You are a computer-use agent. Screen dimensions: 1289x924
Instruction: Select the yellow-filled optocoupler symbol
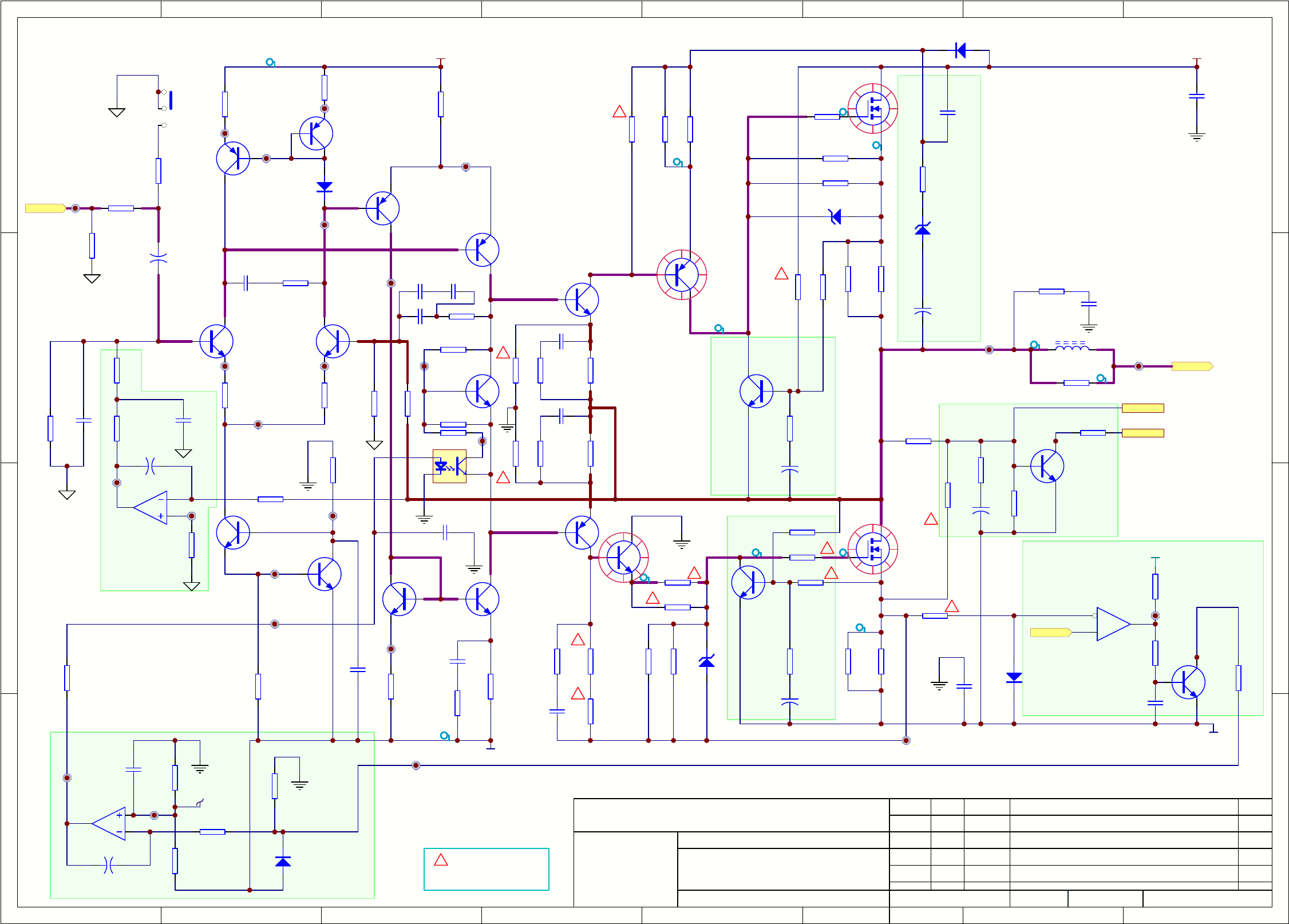pyautogui.click(x=449, y=467)
